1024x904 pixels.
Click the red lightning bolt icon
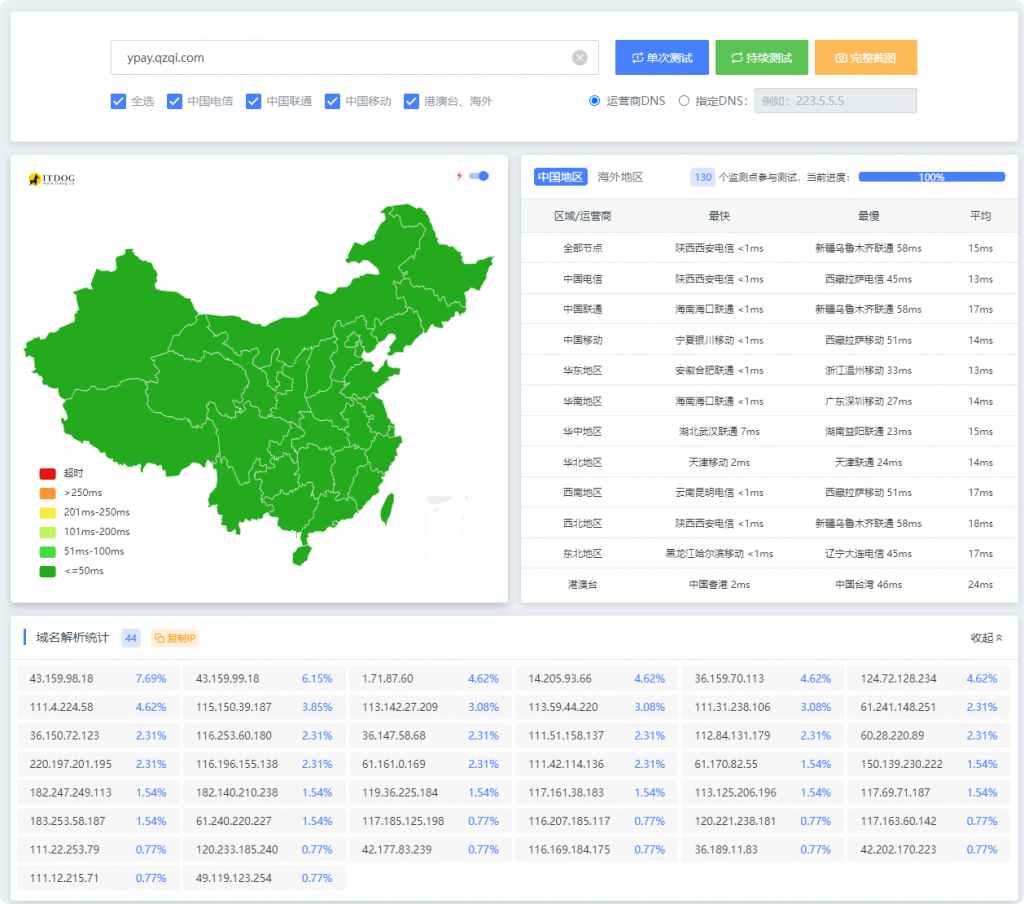(x=460, y=176)
